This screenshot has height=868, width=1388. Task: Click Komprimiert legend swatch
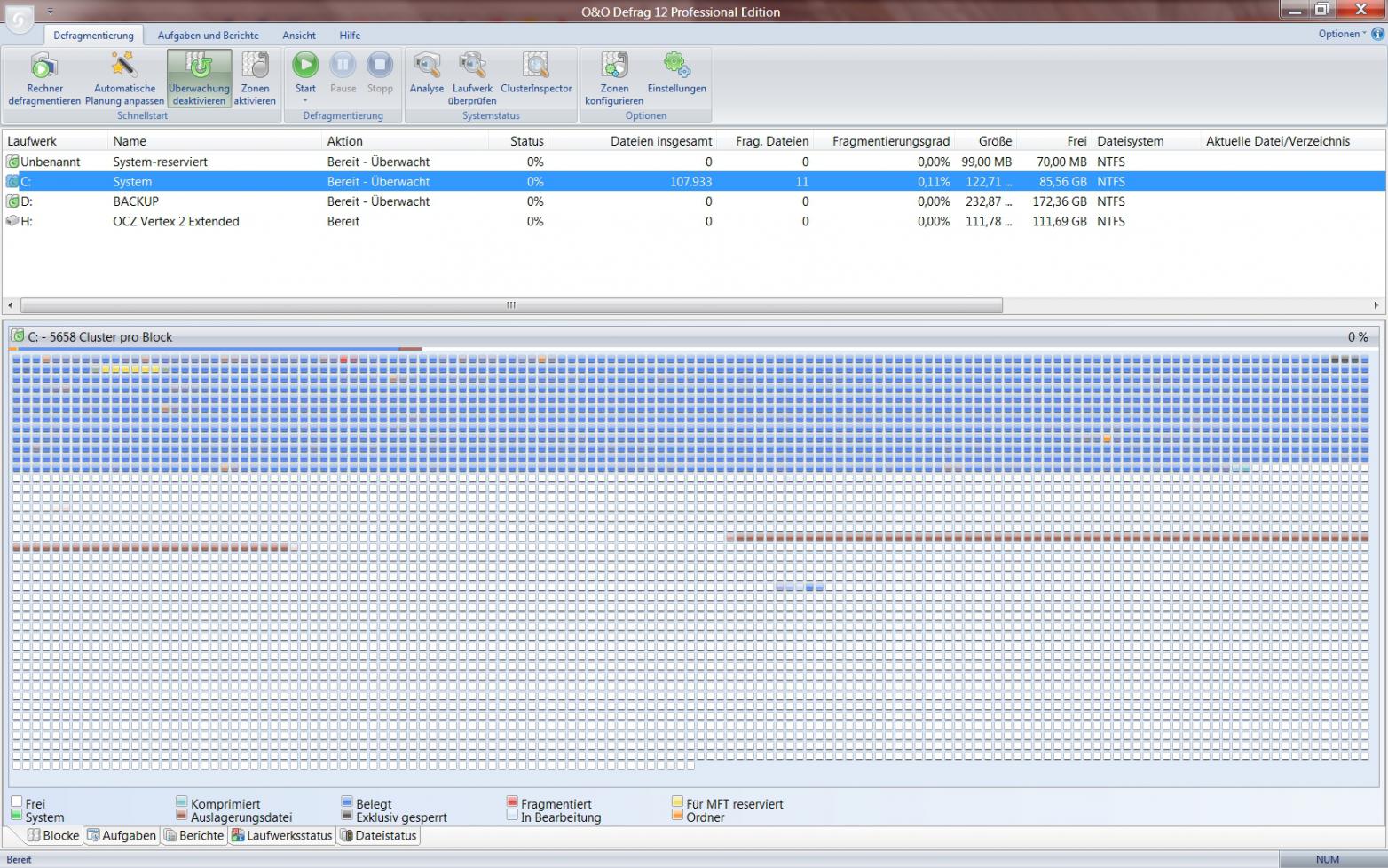click(182, 801)
